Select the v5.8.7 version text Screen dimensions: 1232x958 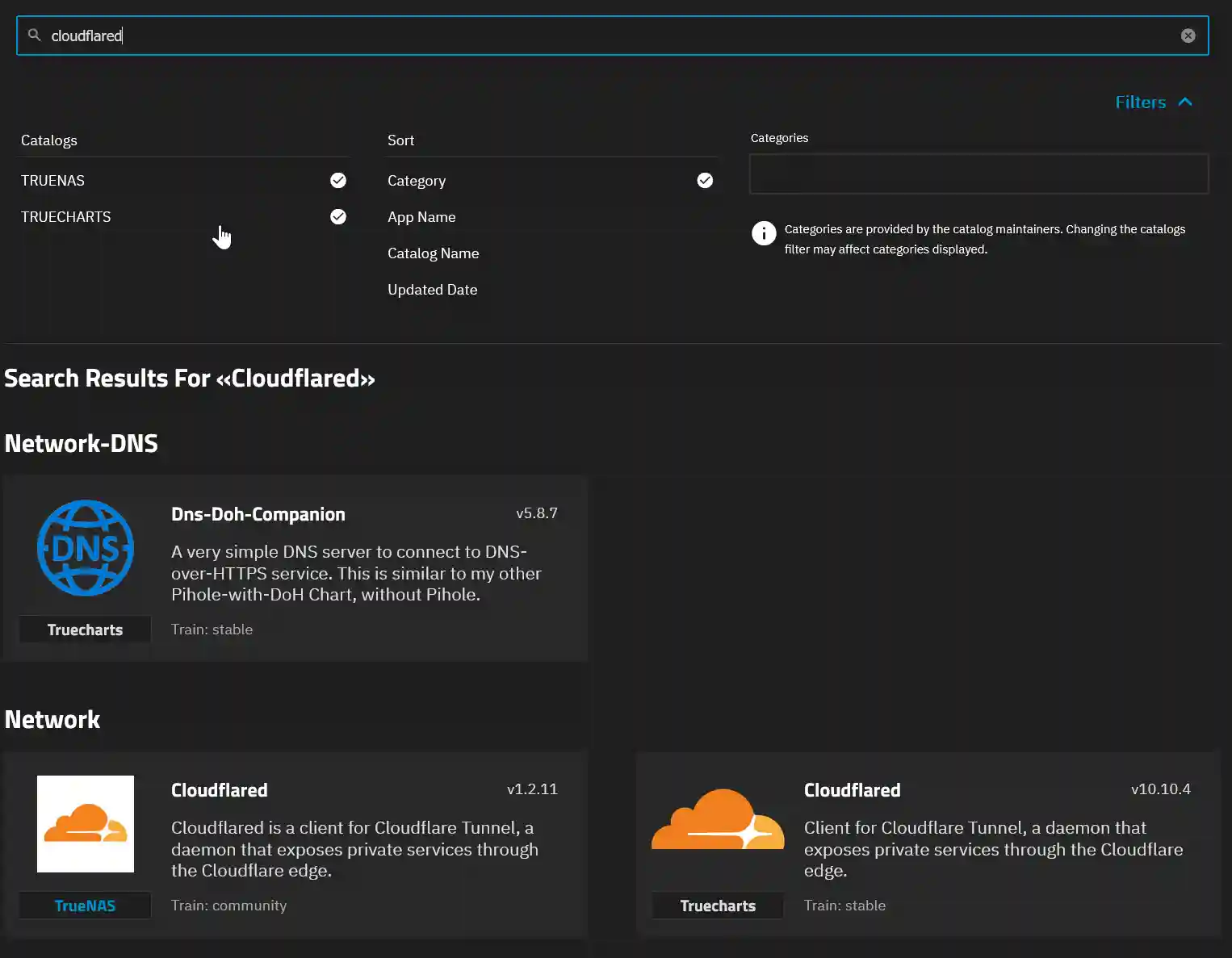(x=537, y=512)
